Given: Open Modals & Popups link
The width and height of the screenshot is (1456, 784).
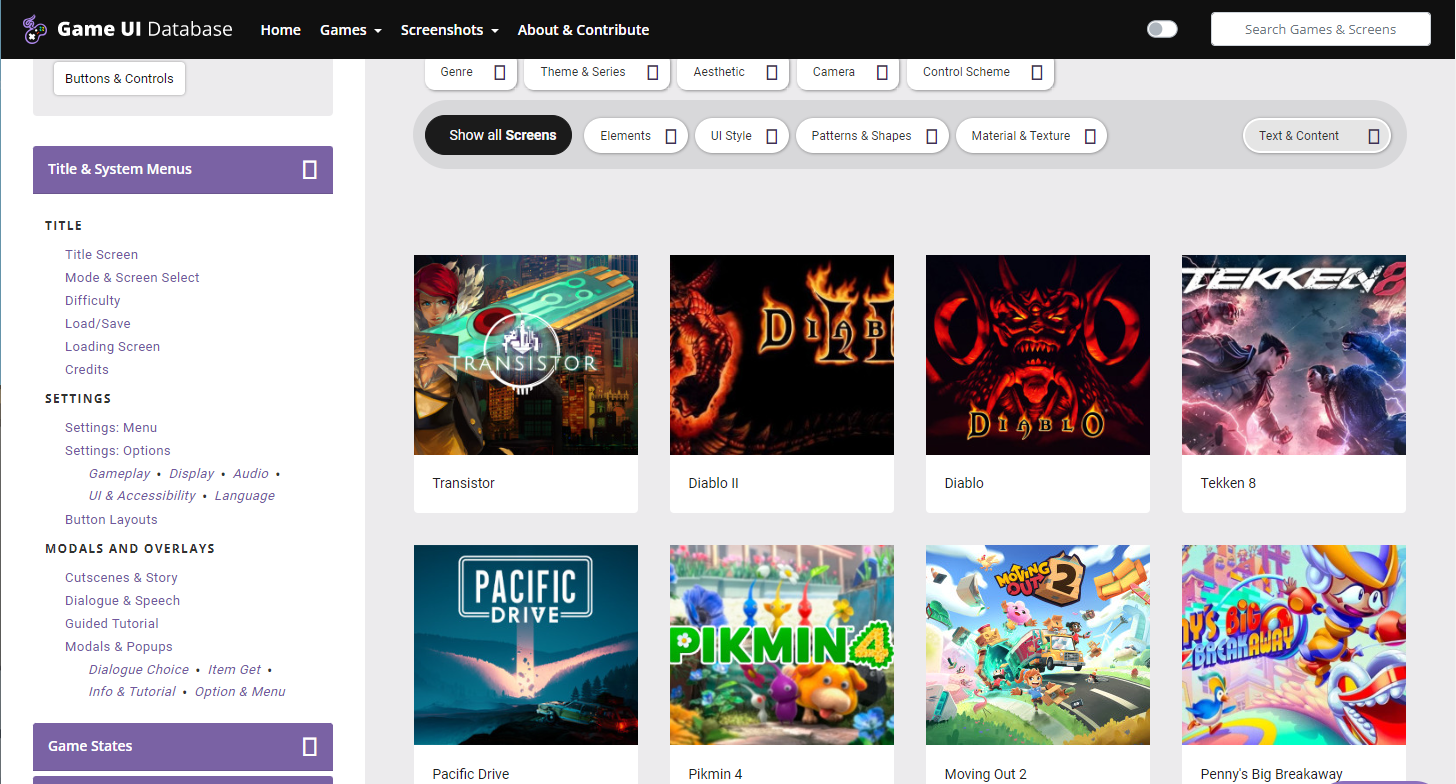Looking at the screenshot, I should coord(118,647).
